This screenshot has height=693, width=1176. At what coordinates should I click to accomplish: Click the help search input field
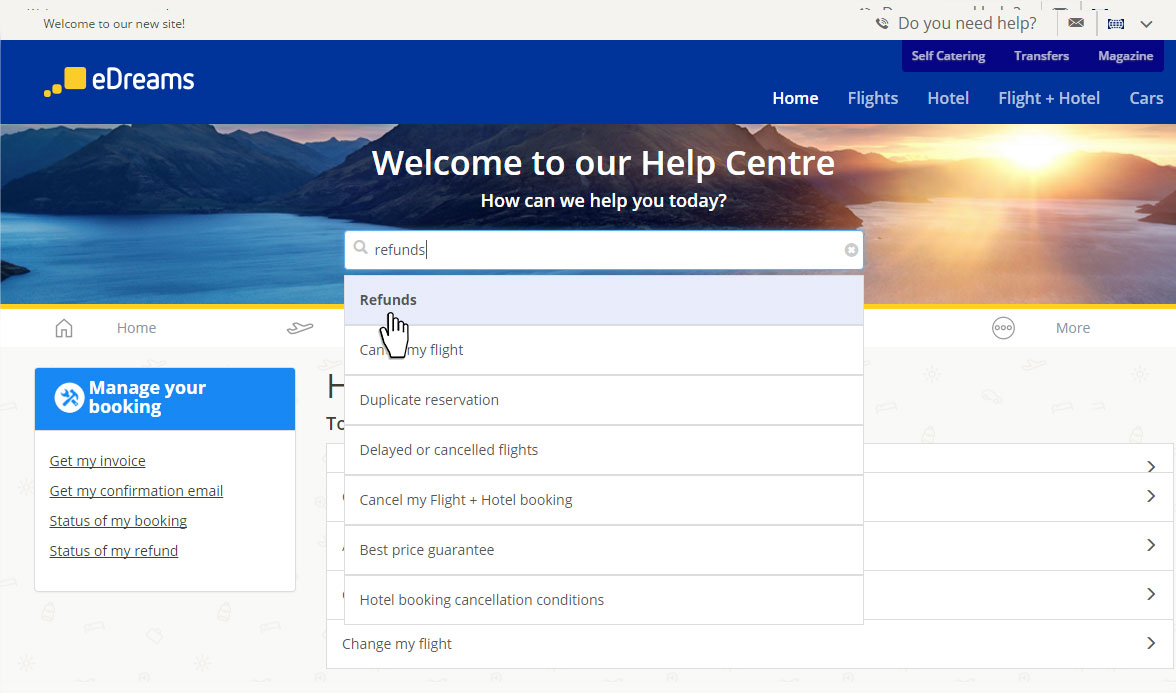[x=600, y=250]
